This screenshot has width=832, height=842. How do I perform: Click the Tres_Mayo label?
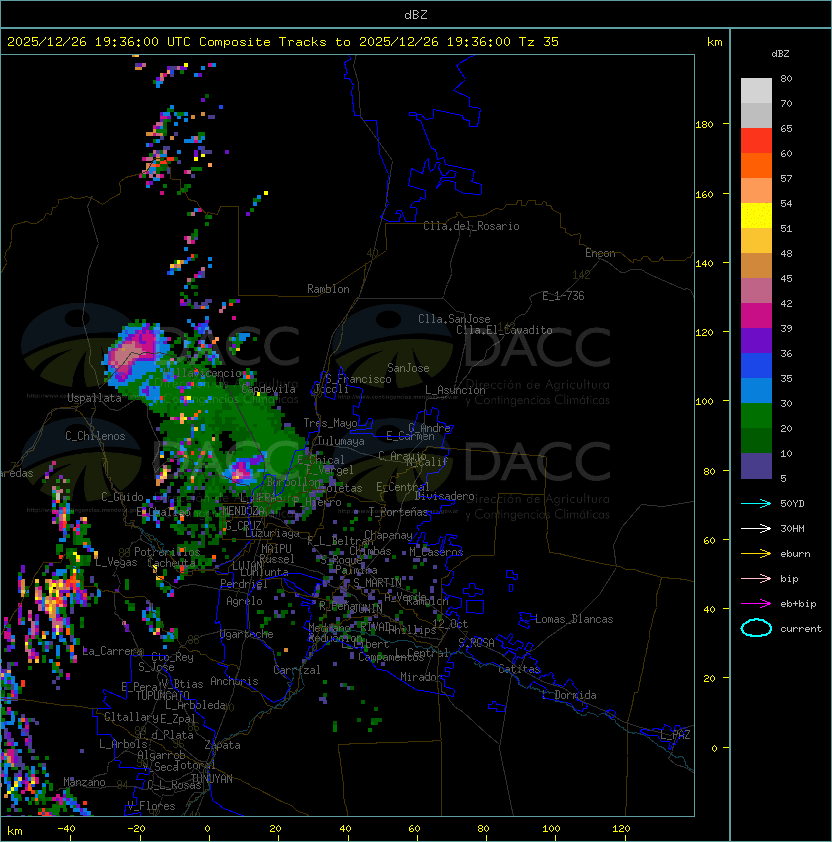(330, 423)
